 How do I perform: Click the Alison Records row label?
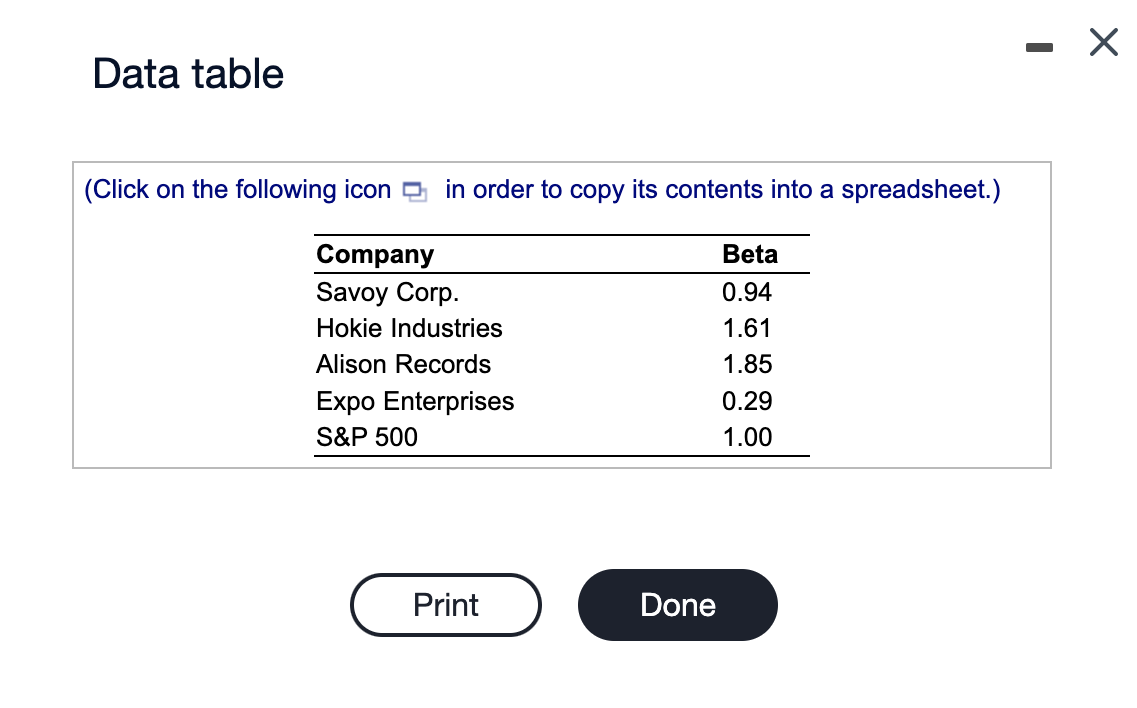pos(403,364)
